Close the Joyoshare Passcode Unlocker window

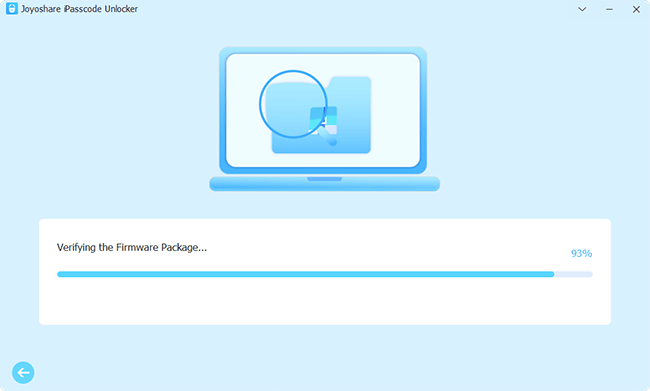pos(636,9)
